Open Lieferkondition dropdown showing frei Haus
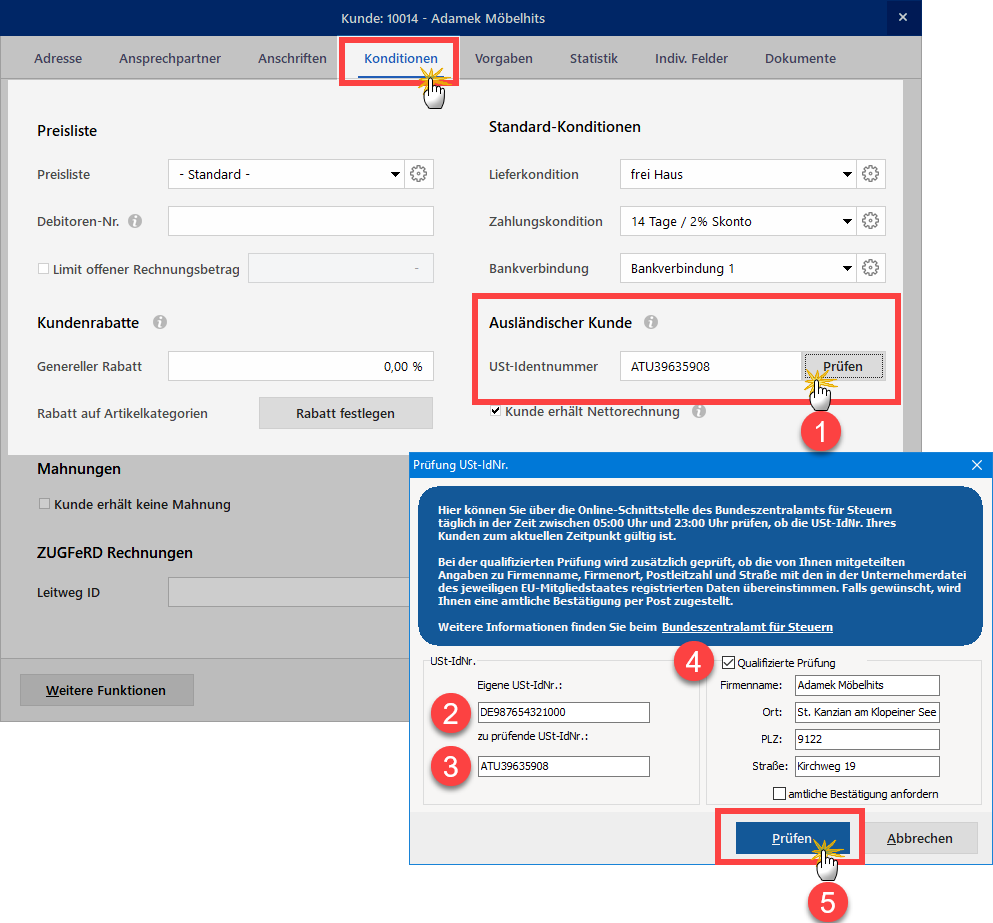This screenshot has width=993, height=923. click(x=846, y=175)
